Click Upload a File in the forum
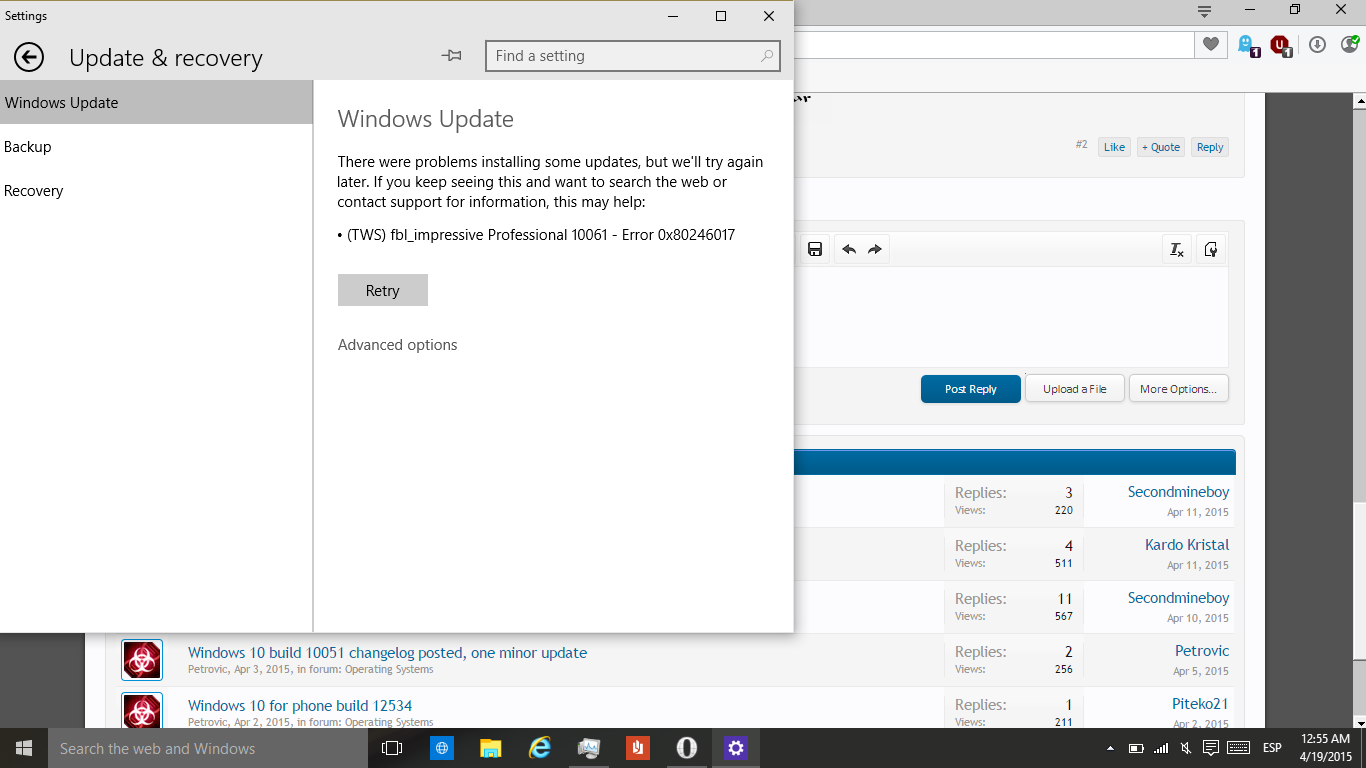1366x768 pixels. [1075, 389]
